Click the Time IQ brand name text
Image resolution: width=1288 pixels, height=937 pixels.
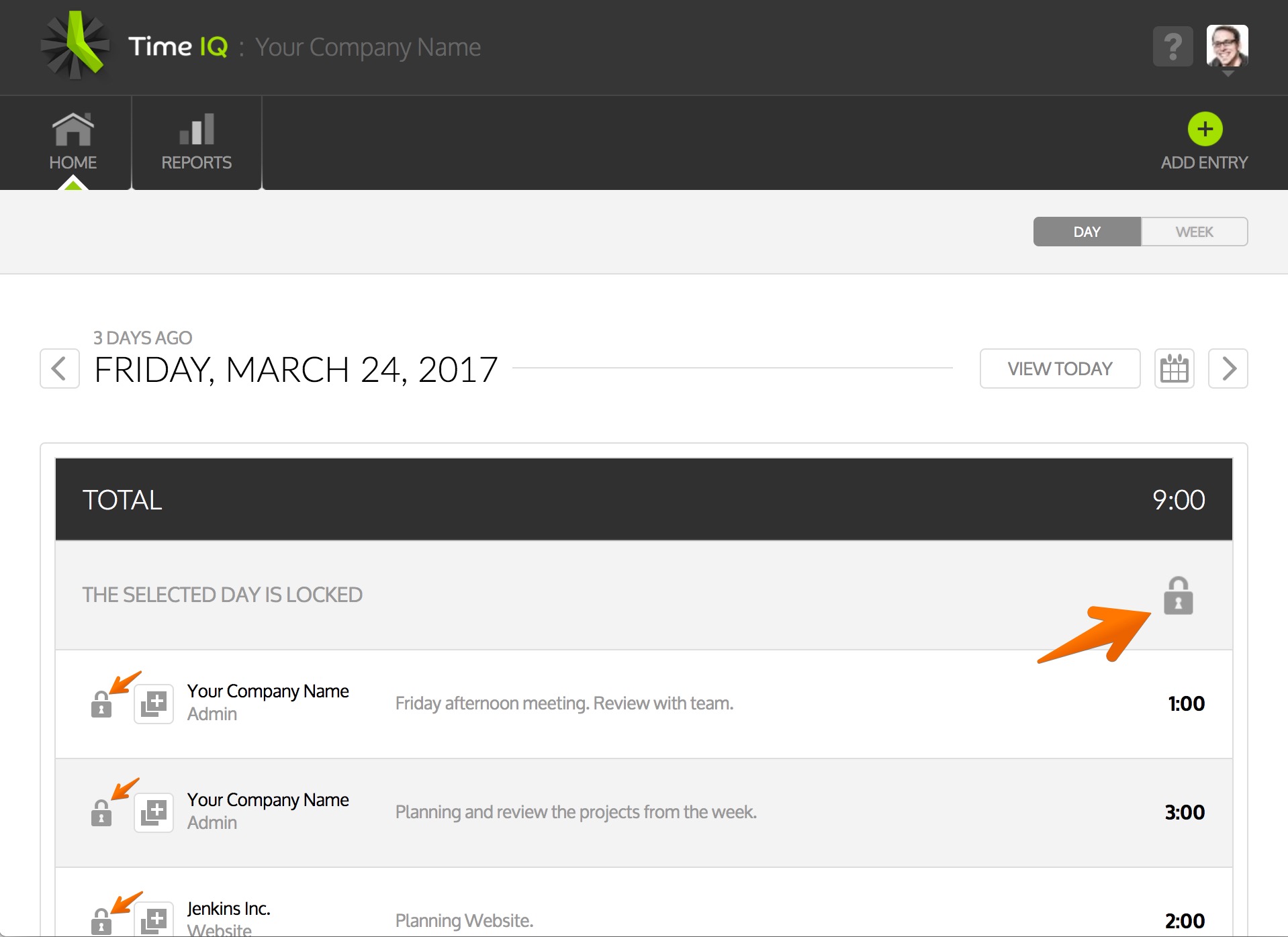tap(178, 47)
